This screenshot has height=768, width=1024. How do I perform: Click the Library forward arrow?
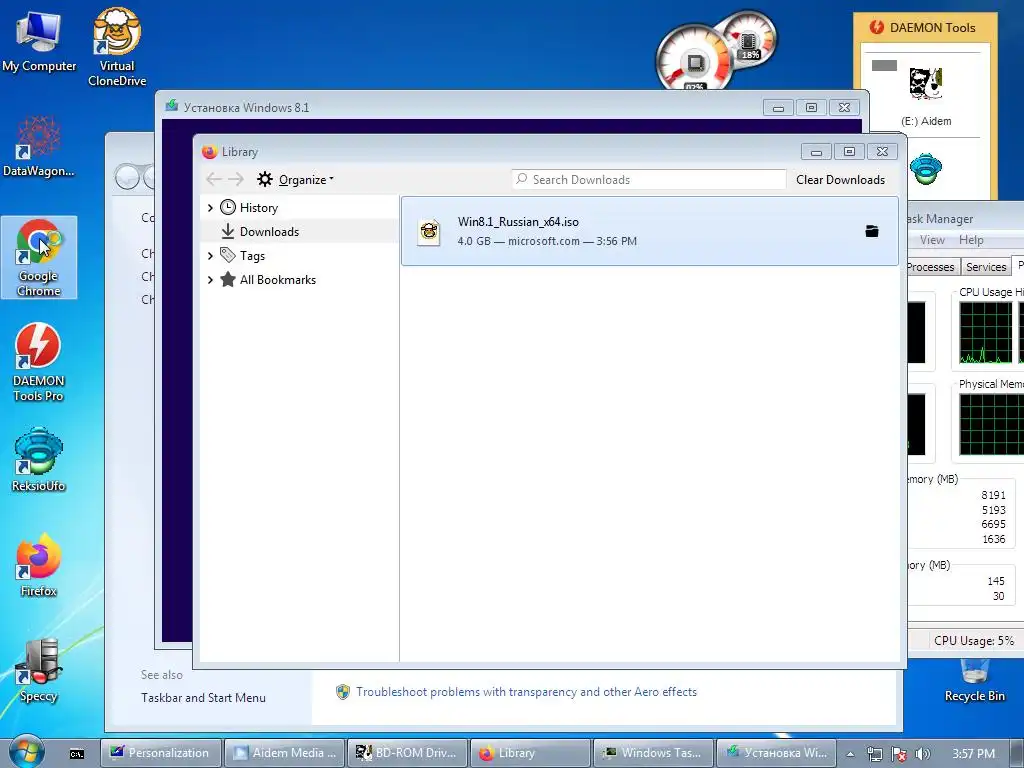pos(236,179)
